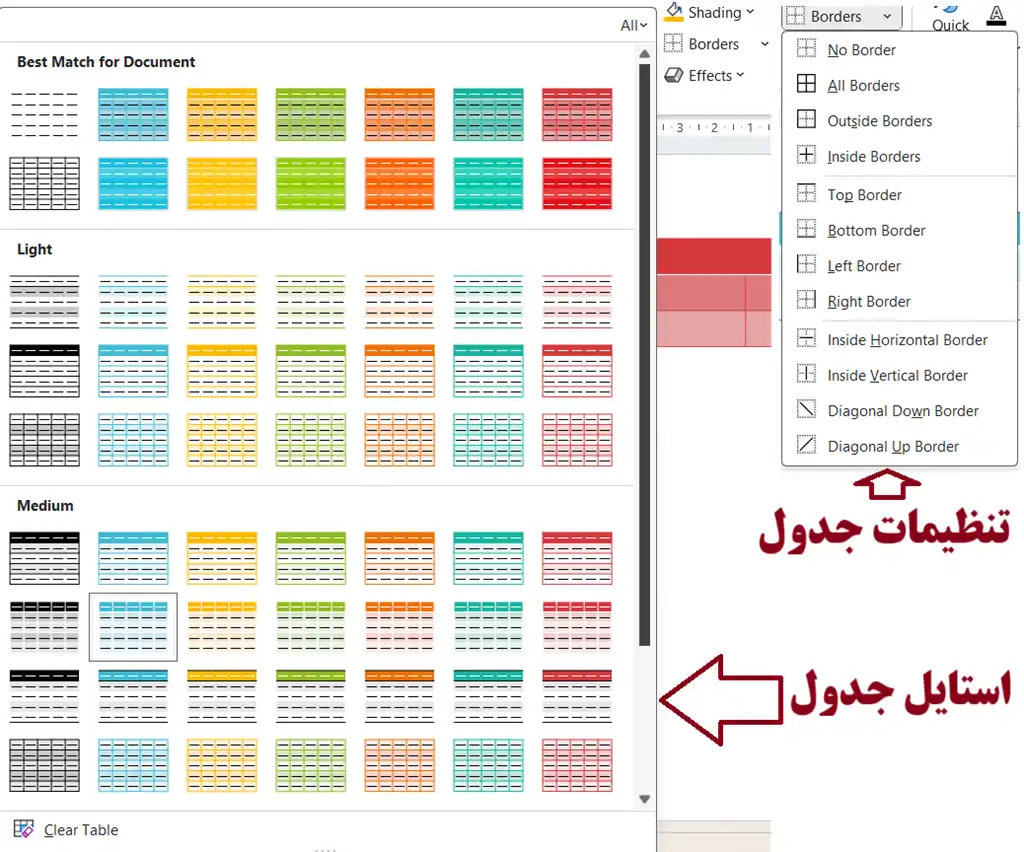This screenshot has width=1024, height=852.
Task: Apply a Diagonal Down Border
Action: pos(903,410)
